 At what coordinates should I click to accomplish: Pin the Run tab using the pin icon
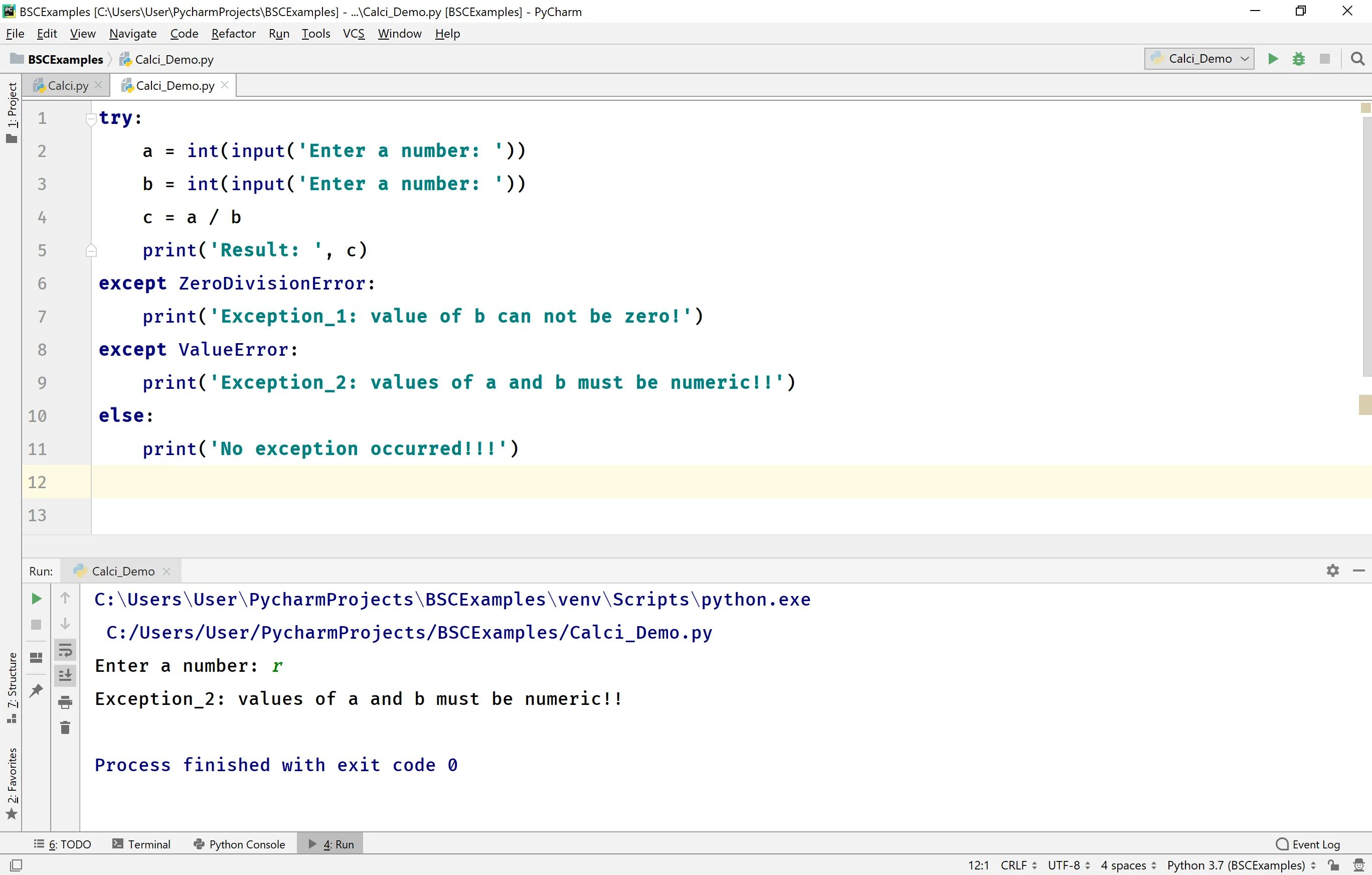click(x=36, y=690)
